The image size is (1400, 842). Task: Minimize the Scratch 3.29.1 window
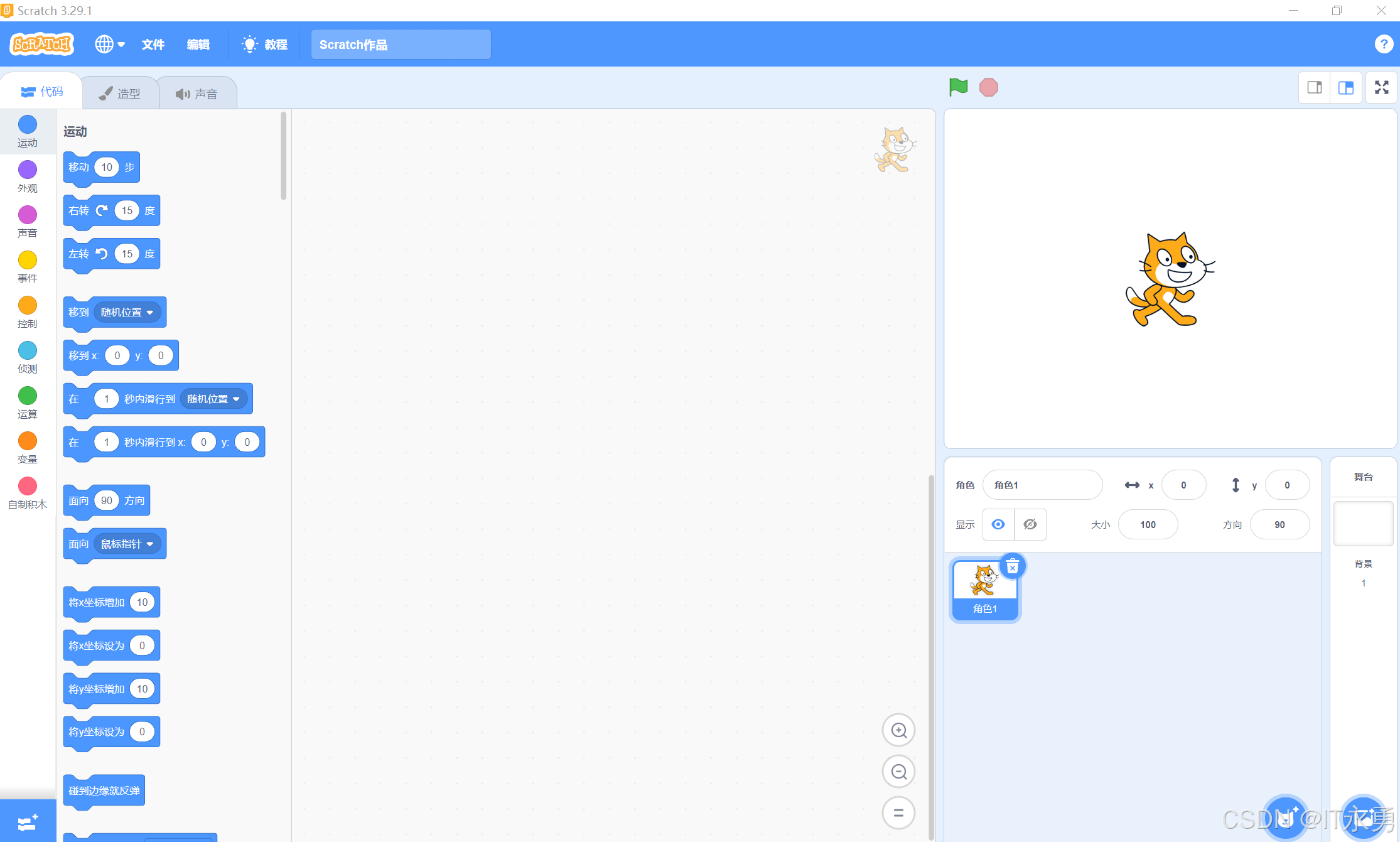tap(1293, 10)
